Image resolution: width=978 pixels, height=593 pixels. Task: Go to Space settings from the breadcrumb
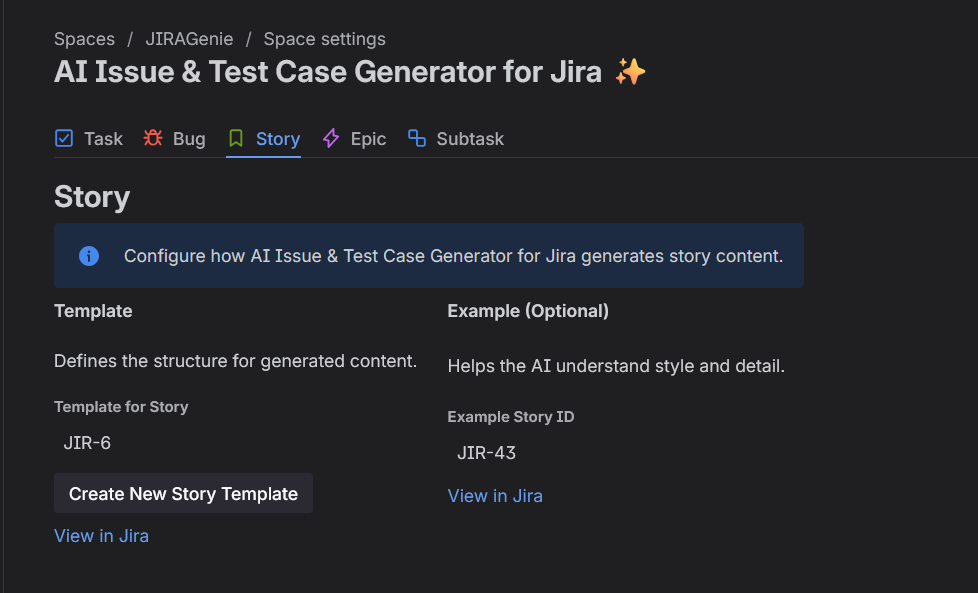click(x=324, y=38)
